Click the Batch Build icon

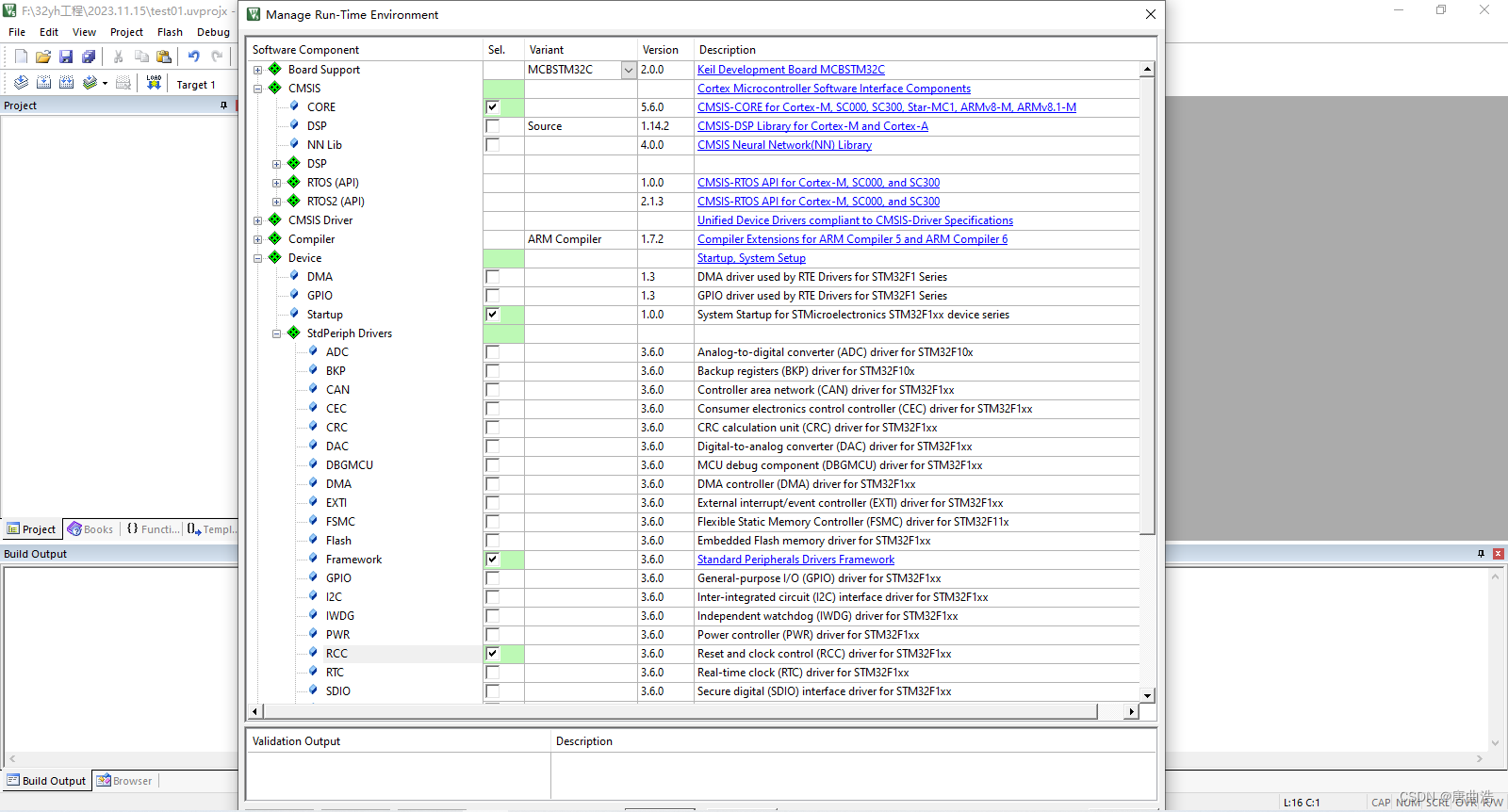coord(90,83)
